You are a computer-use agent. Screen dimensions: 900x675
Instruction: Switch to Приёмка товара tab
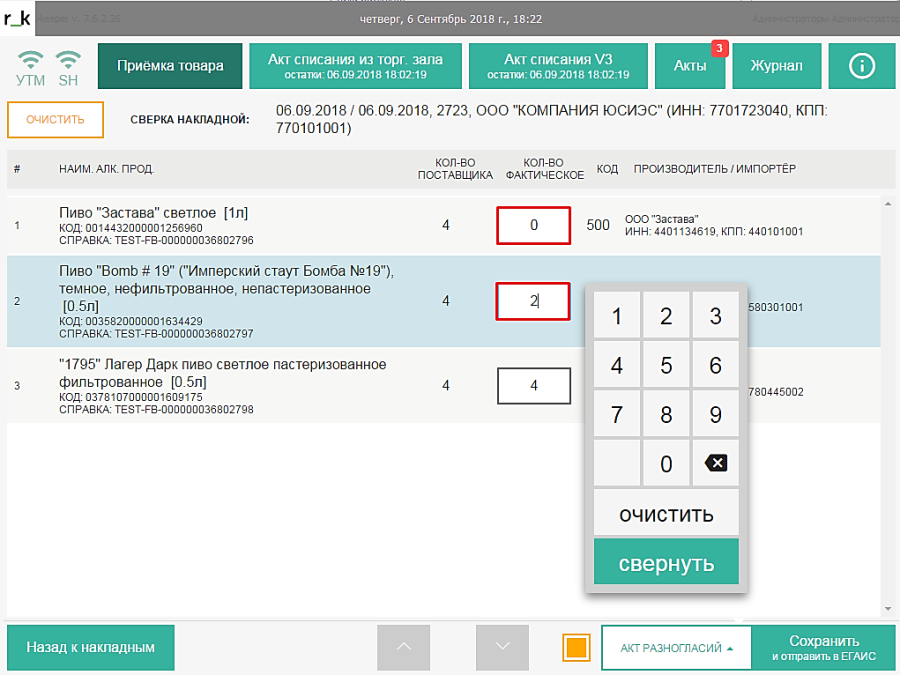pyautogui.click(x=170, y=66)
